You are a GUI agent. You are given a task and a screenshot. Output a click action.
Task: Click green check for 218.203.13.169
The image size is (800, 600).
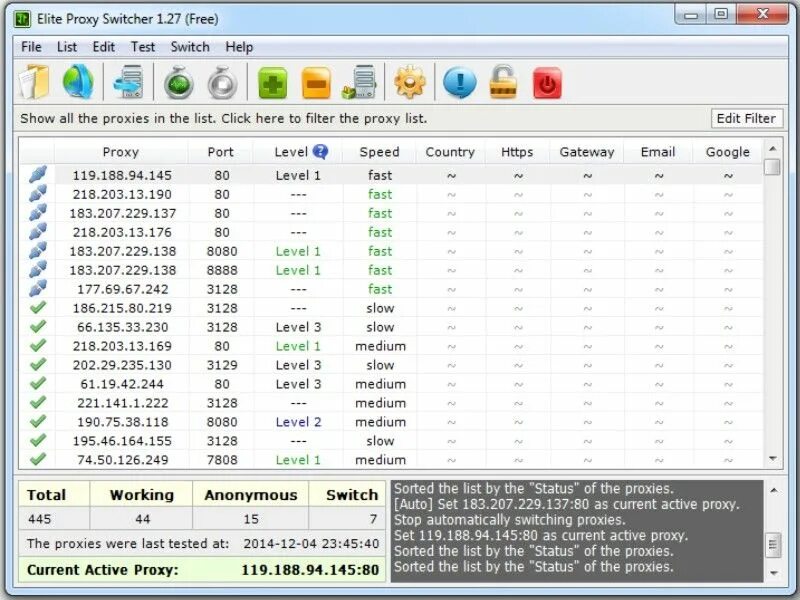pyautogui.click(x=38, y=345)
